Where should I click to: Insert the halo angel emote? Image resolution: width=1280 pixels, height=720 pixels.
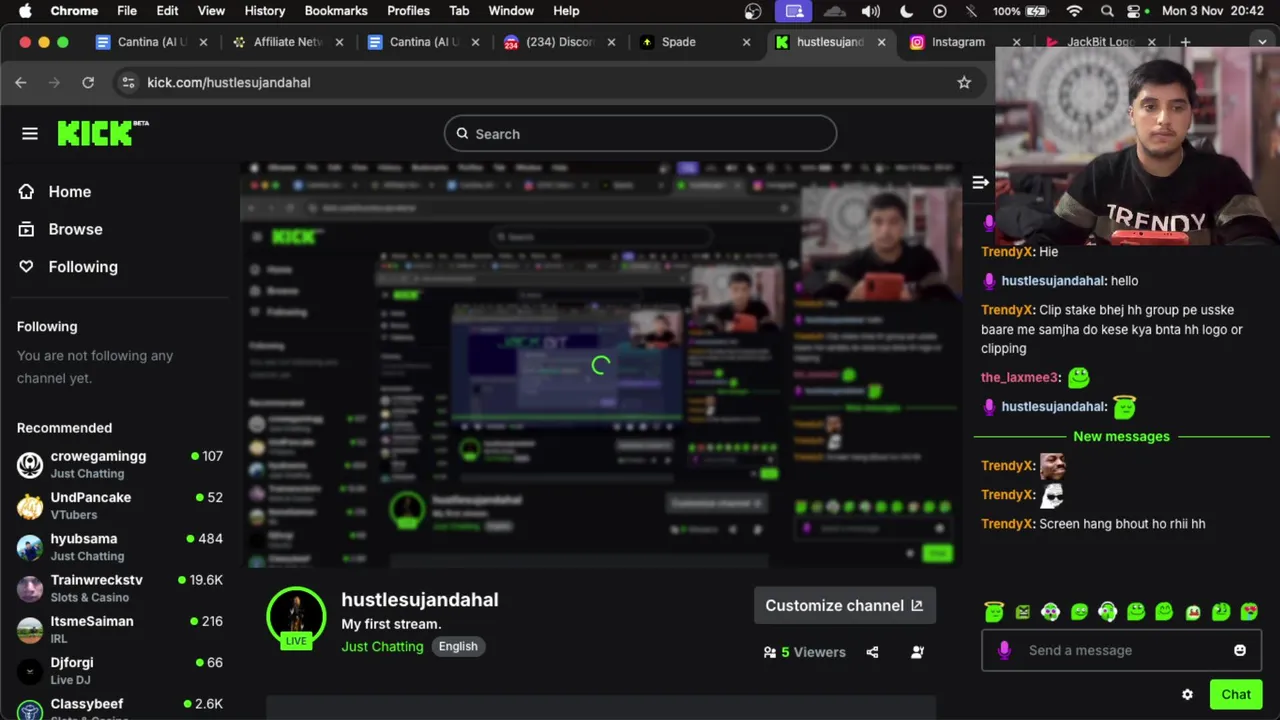993,612
